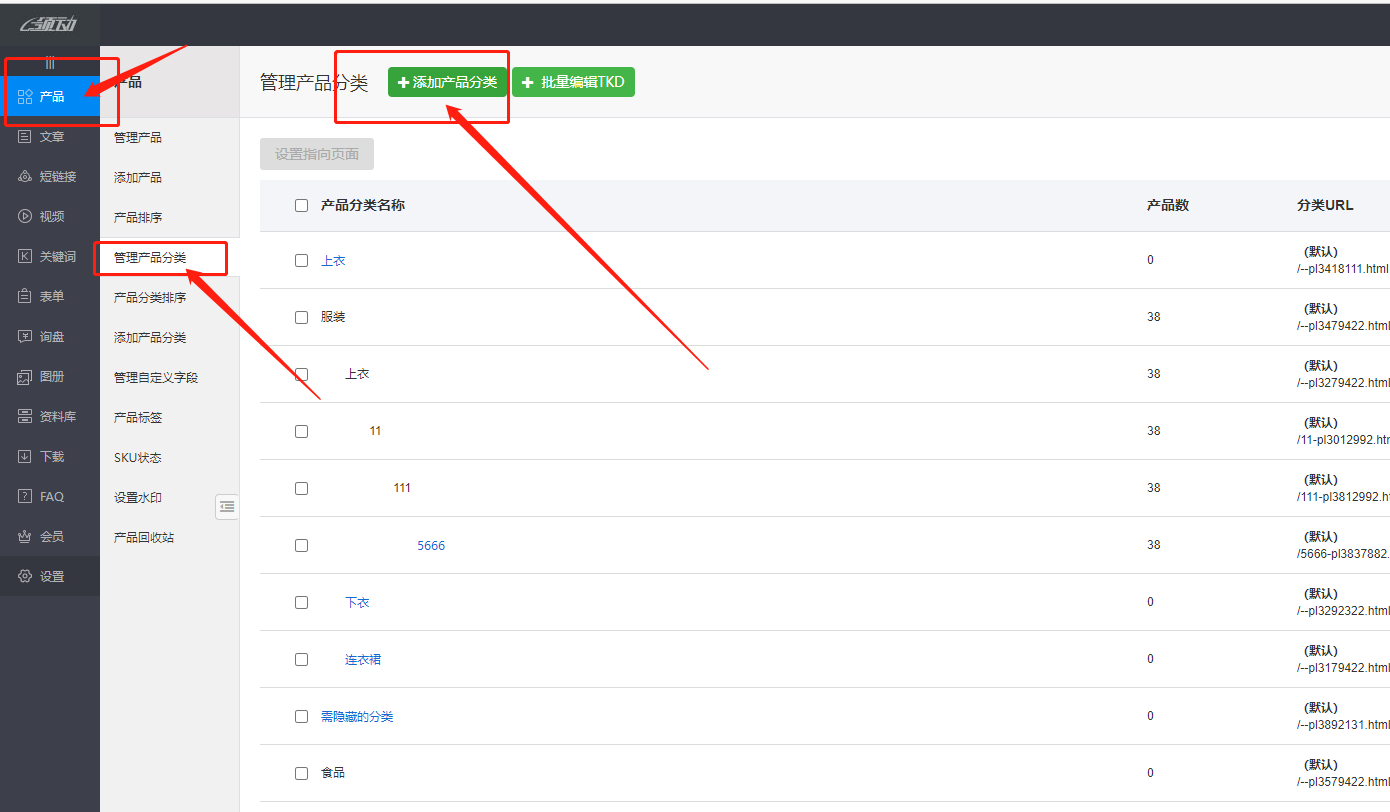
Task: Open the 询盘 sidebar icon
Action: coord(26,337)
